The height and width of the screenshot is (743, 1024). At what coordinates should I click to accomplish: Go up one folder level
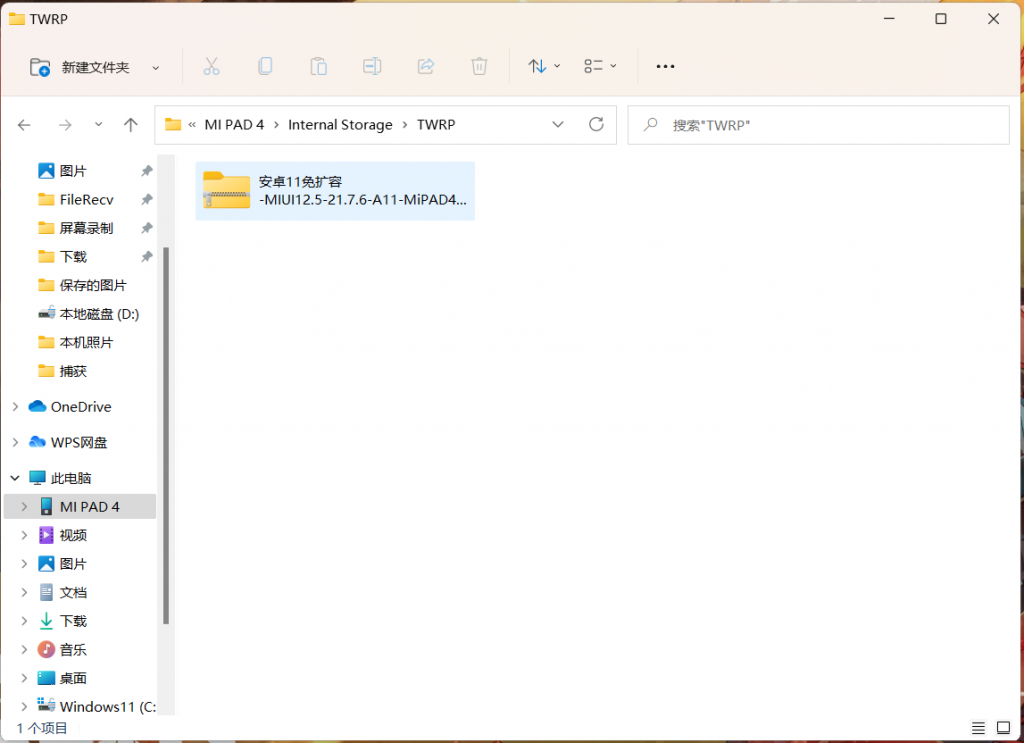tap(130, 125)
